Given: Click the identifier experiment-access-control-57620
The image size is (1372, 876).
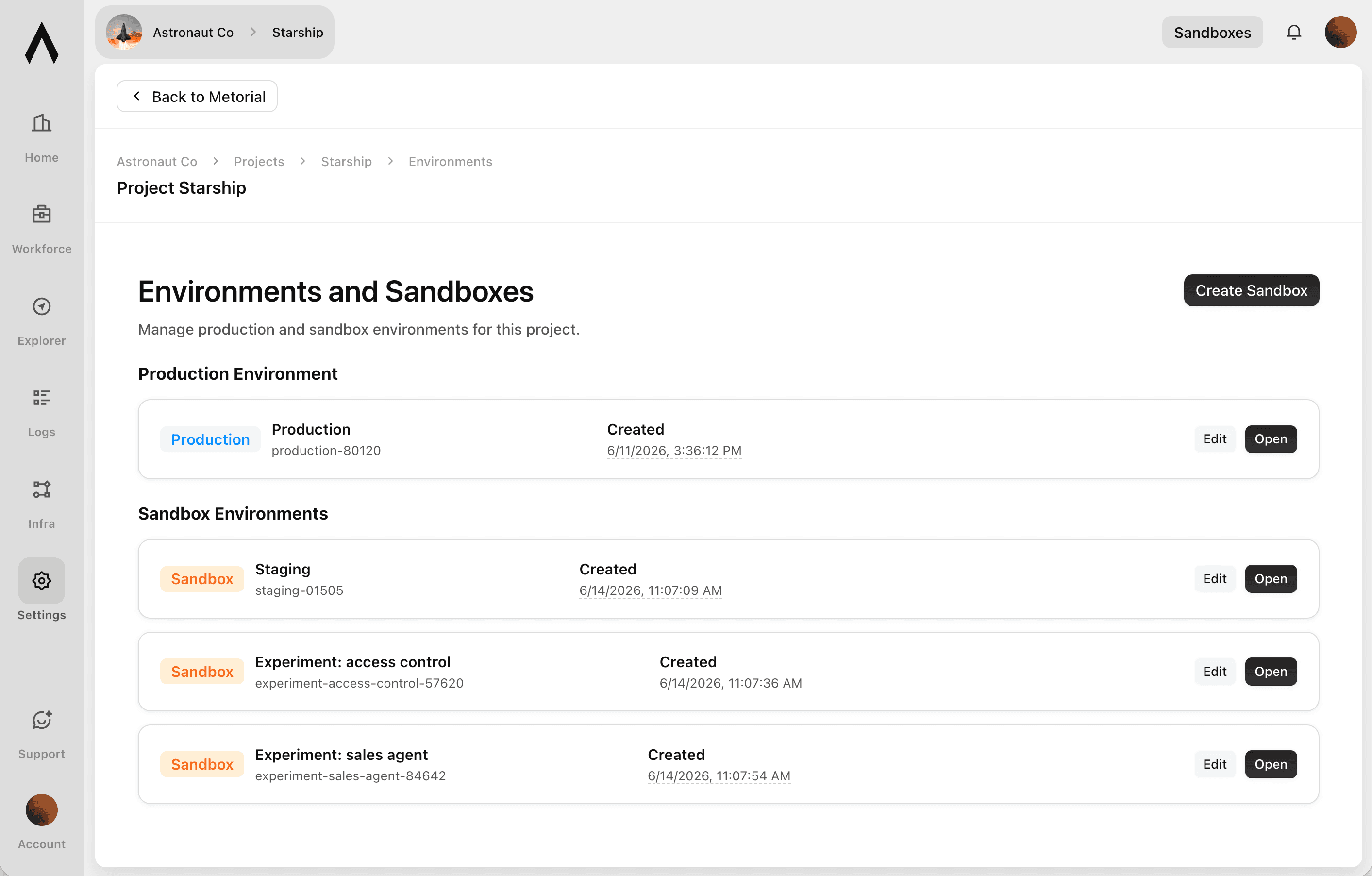Looking at the screenshot, I should click(x=359, y=683).
